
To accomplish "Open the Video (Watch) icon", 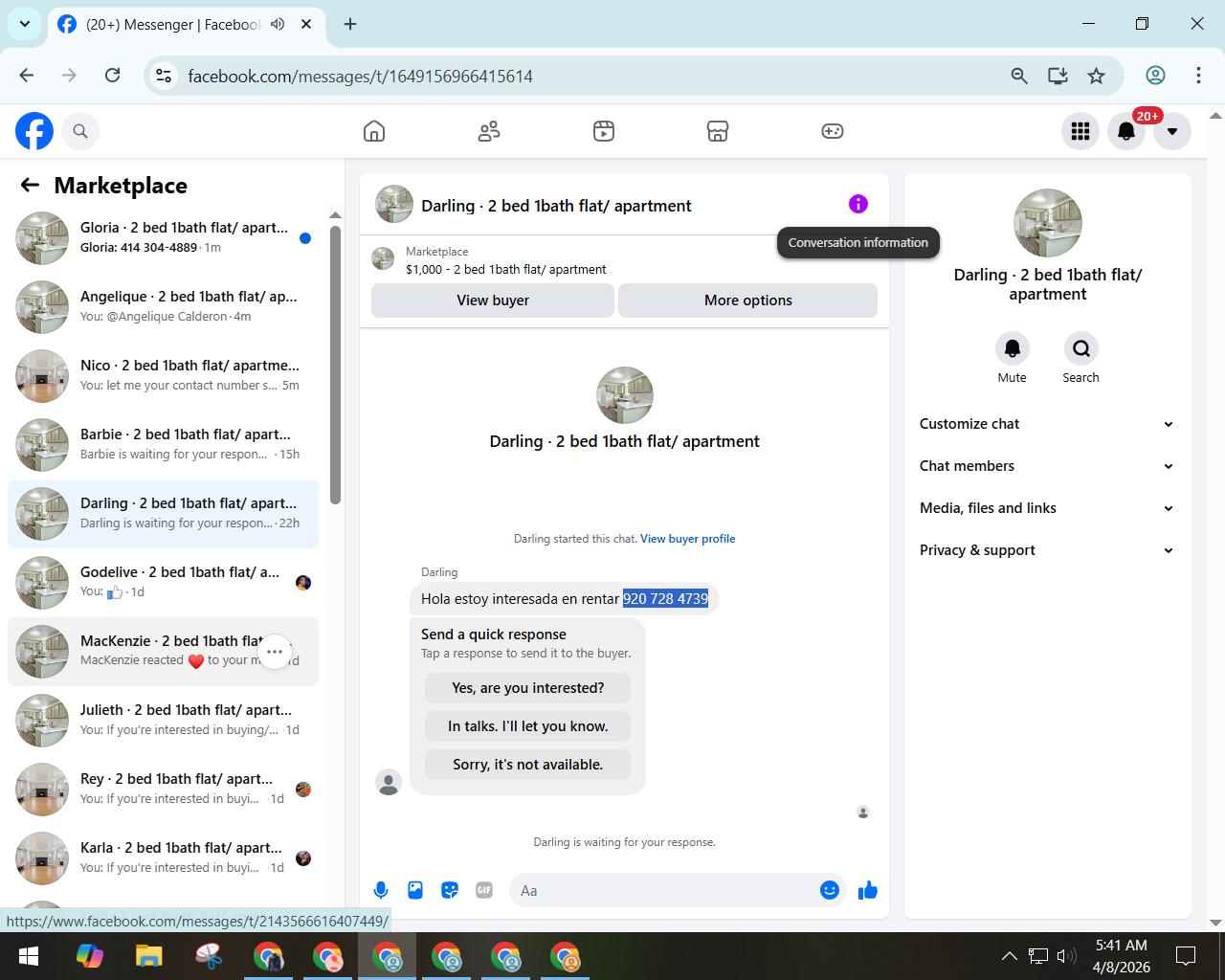I will click(604, 131).
